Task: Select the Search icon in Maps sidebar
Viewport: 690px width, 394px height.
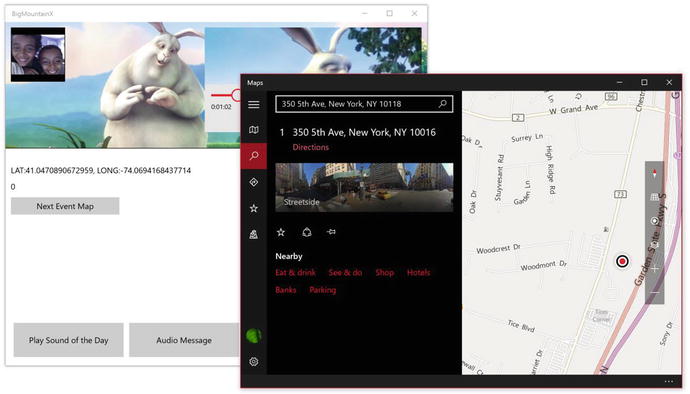Action: 254,156
